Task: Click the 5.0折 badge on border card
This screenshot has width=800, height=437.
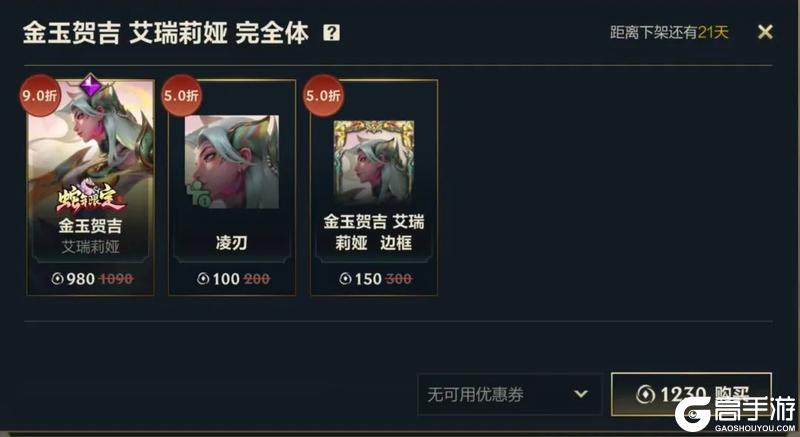Action: (323, 95)
